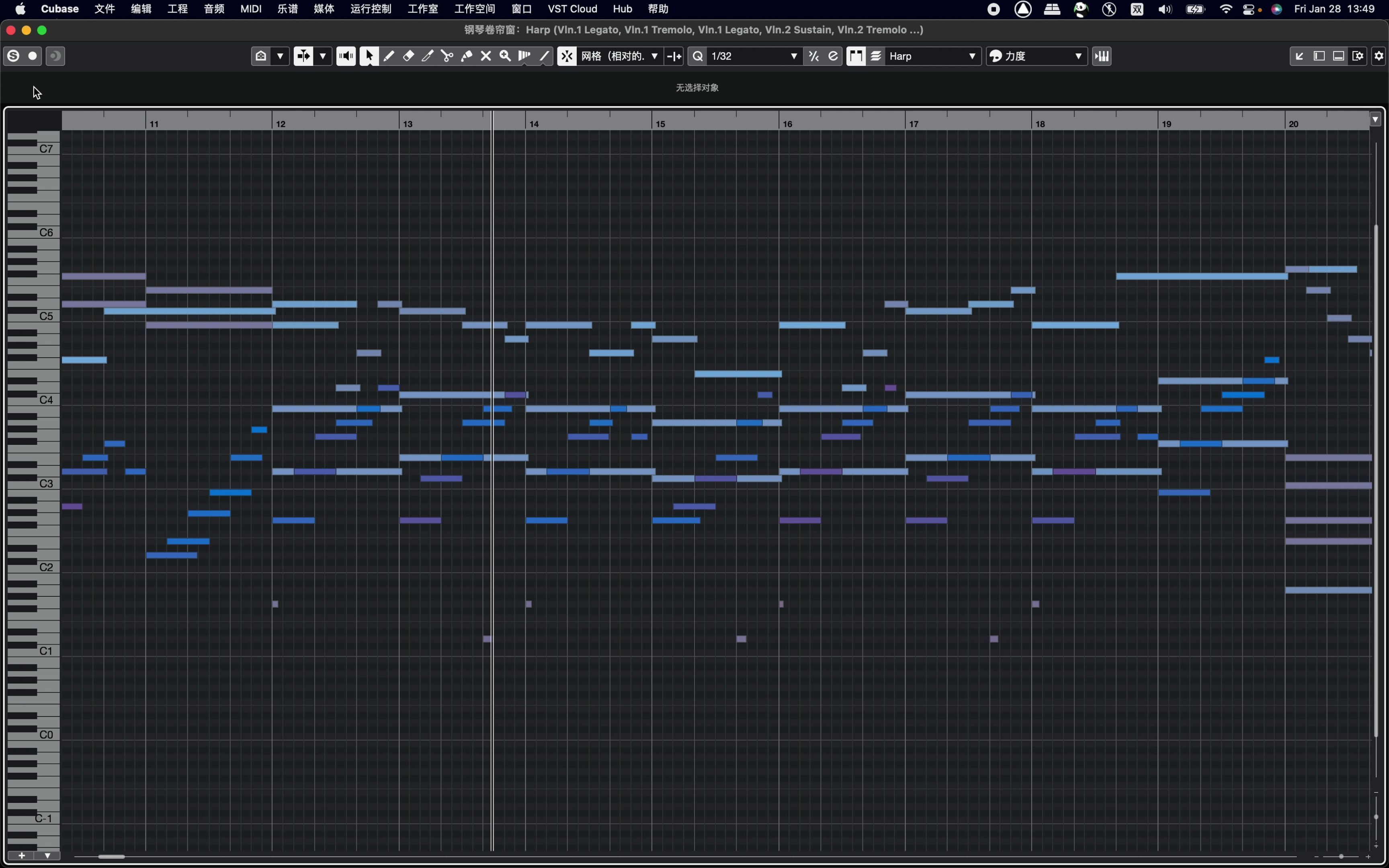
Task: Open the 乐谱 menu
Action: [287, 8]
